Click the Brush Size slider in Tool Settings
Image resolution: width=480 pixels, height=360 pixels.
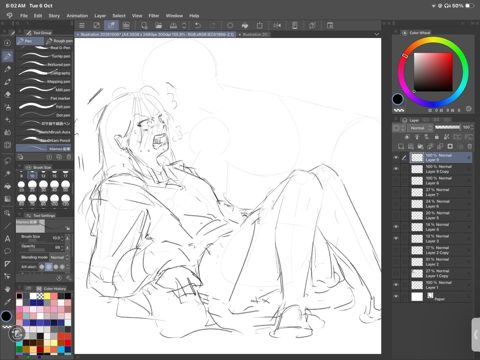(32, 241)
